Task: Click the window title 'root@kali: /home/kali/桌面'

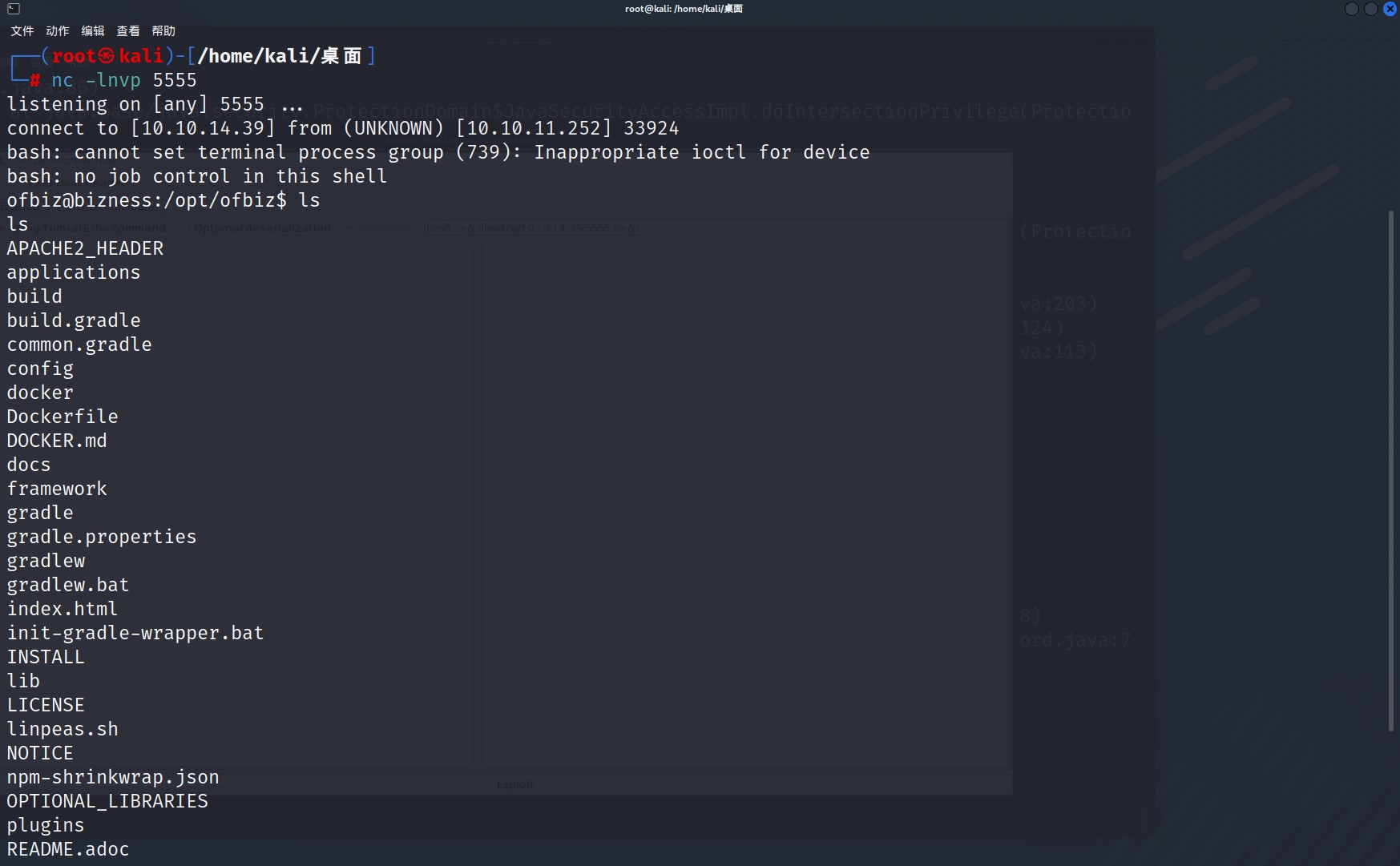Action: (x=684, y=9)
